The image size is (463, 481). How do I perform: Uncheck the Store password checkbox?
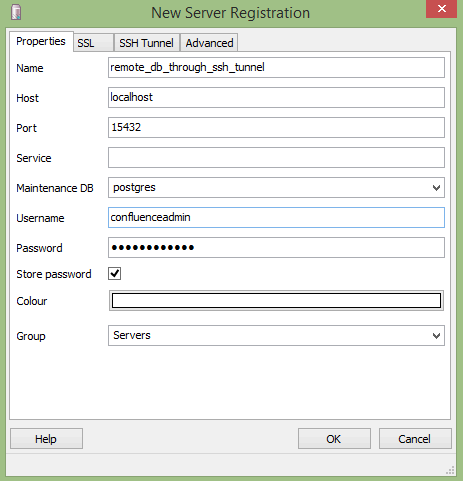114,274
